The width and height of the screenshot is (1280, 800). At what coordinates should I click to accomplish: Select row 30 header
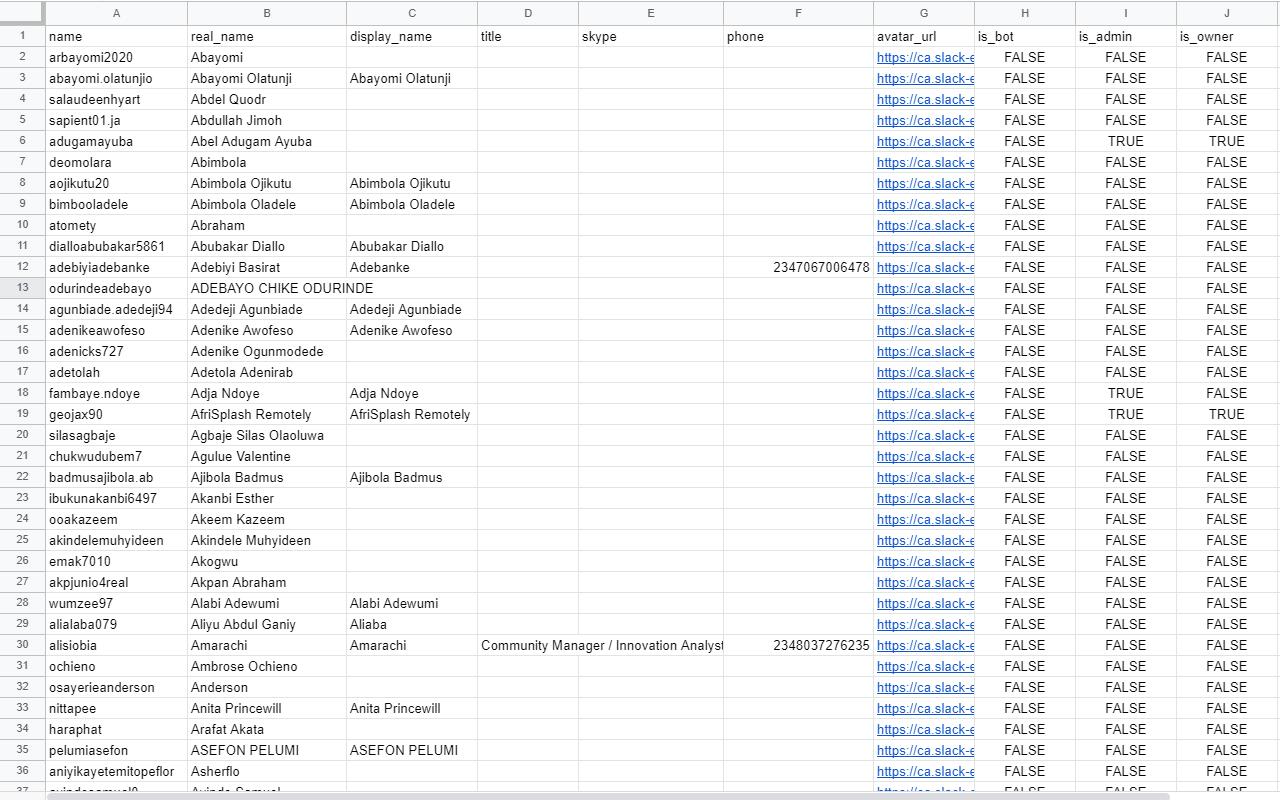tap(22, 645)
